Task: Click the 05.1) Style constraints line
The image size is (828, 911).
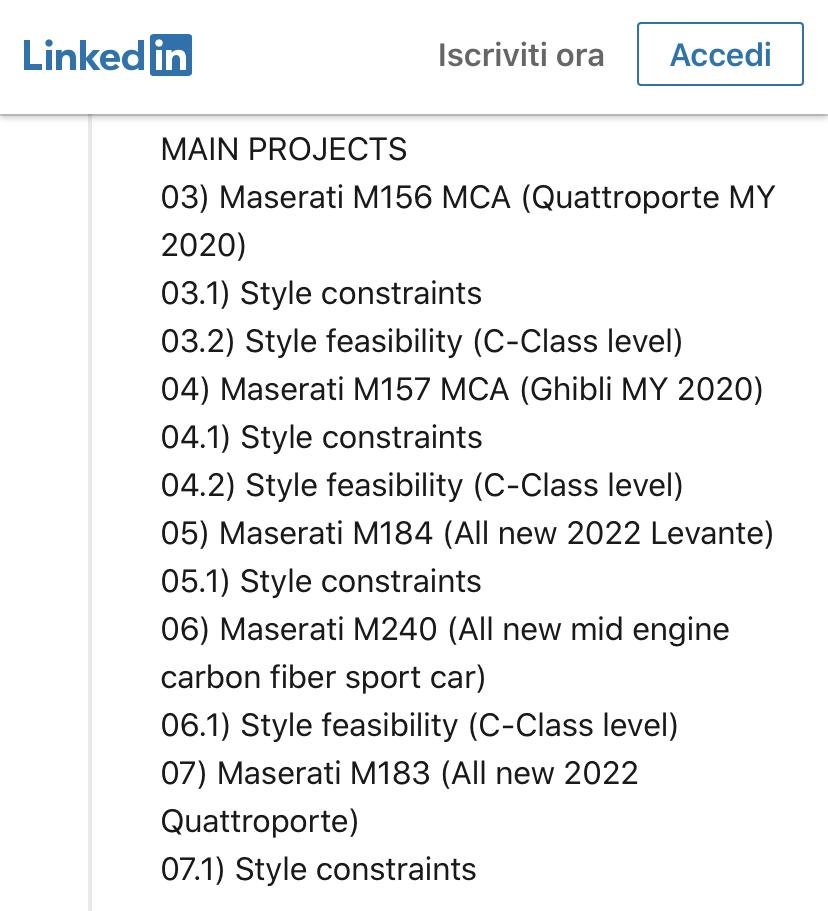Action: tap(321, 581)
